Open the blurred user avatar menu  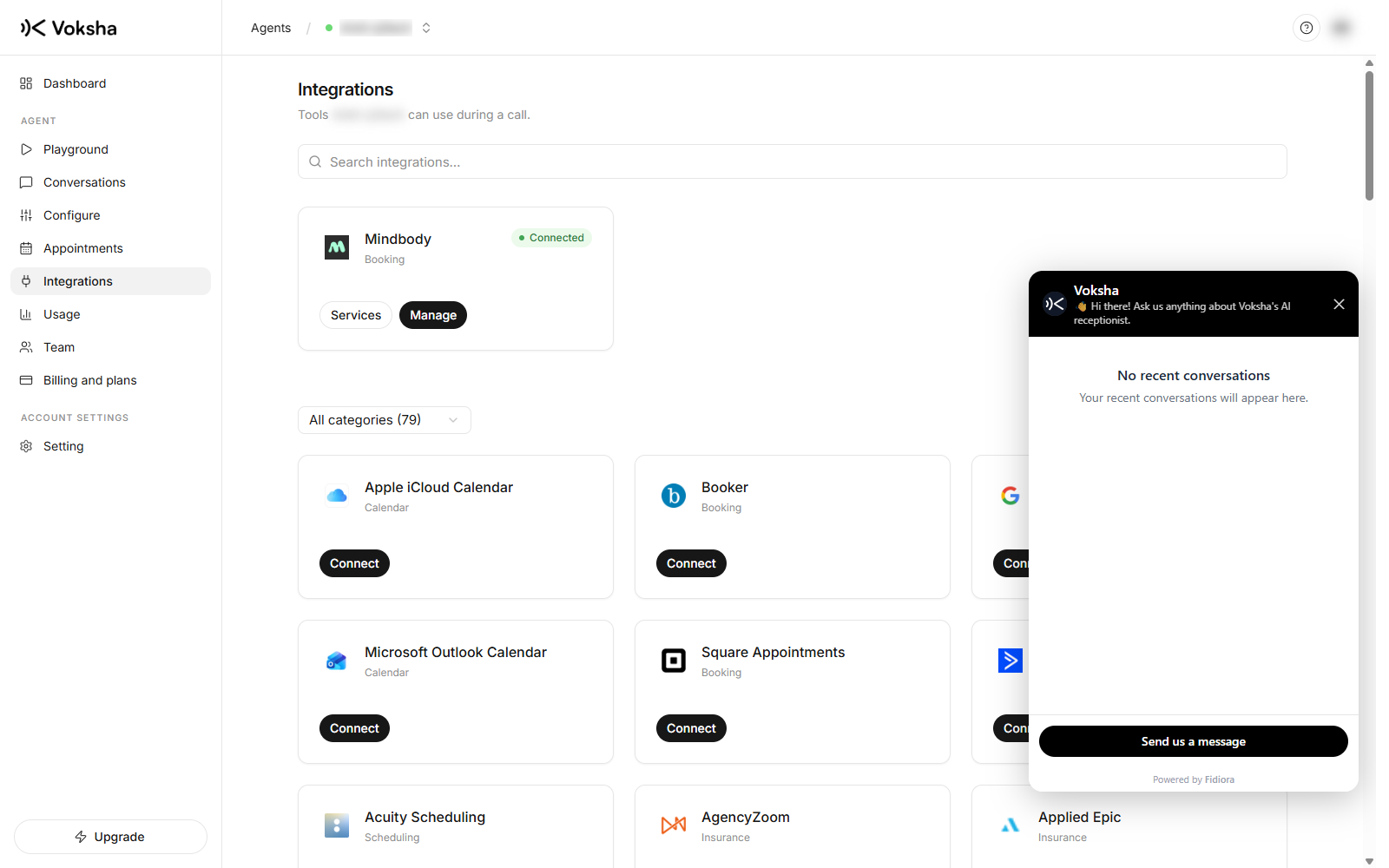(1341, 28)
